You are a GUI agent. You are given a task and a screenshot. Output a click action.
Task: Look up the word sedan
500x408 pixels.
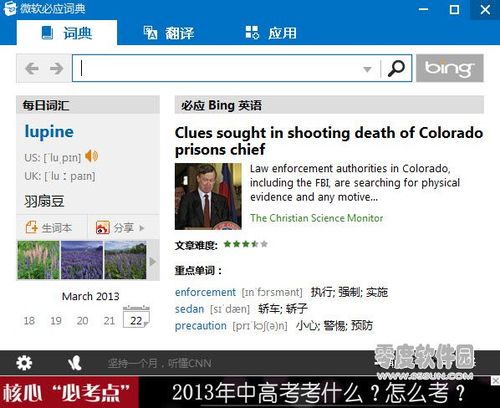coord(189,309)
